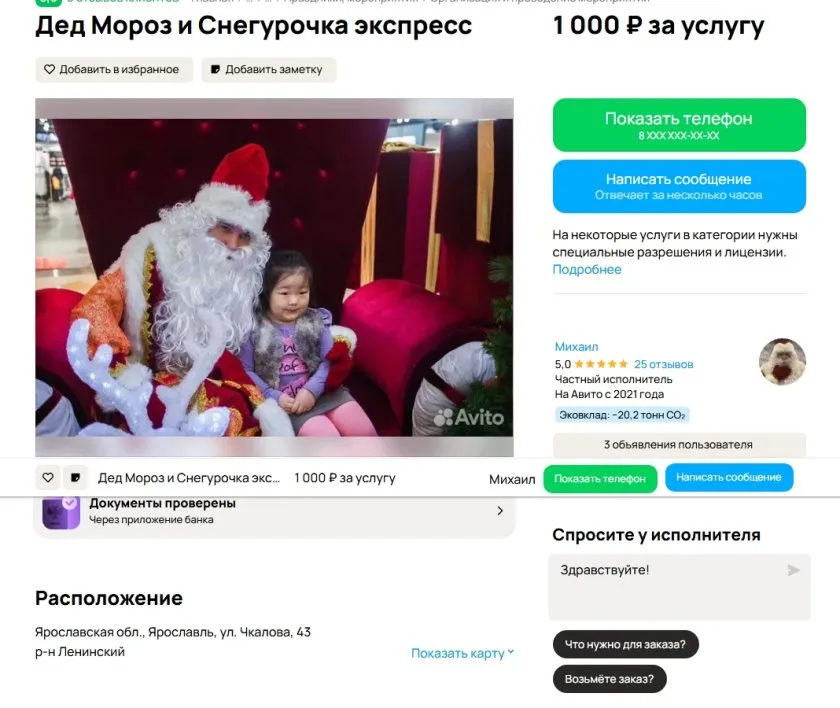
Task: Select the 'Возьмёте заказ?' quick question
Action: (609, 679)
